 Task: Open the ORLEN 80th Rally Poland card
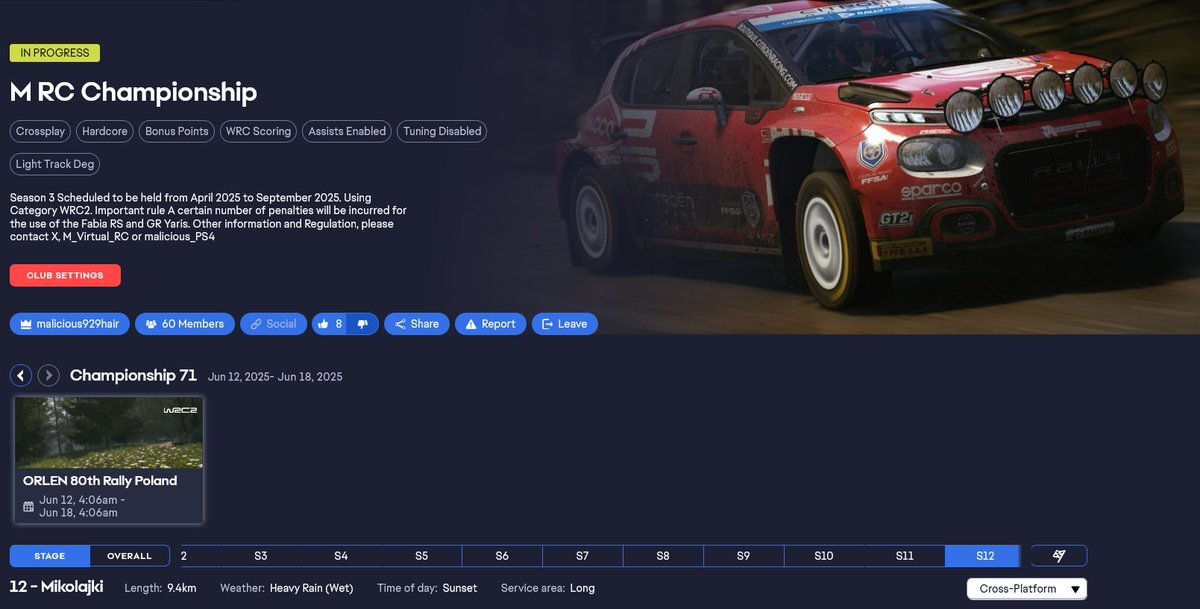[109, 460]
